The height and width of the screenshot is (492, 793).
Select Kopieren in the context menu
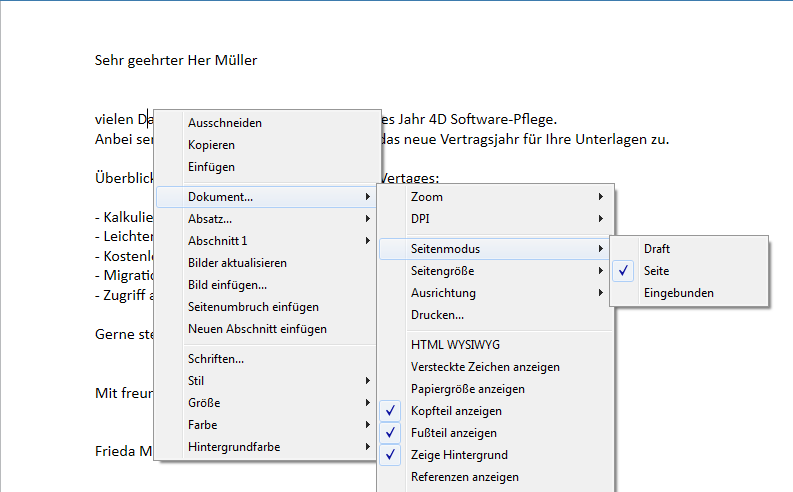point(211,145)
